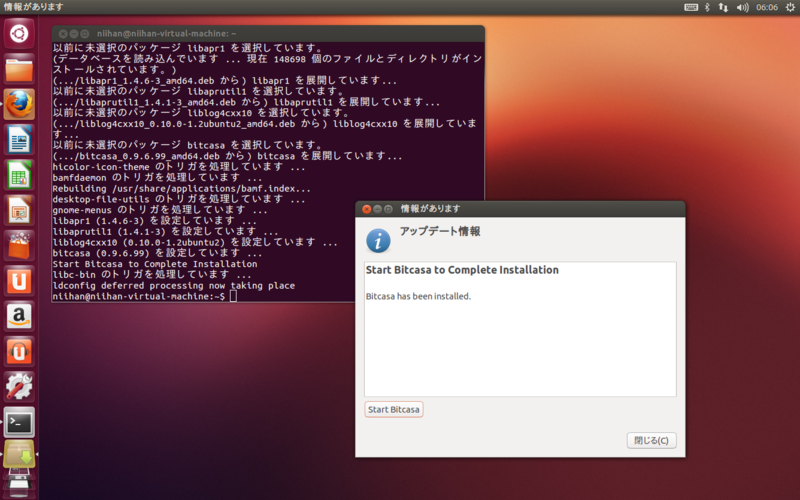Viewport: 800px width, 500px height.
Task: Open the keyboard input indicator
Action: point(691,7)
